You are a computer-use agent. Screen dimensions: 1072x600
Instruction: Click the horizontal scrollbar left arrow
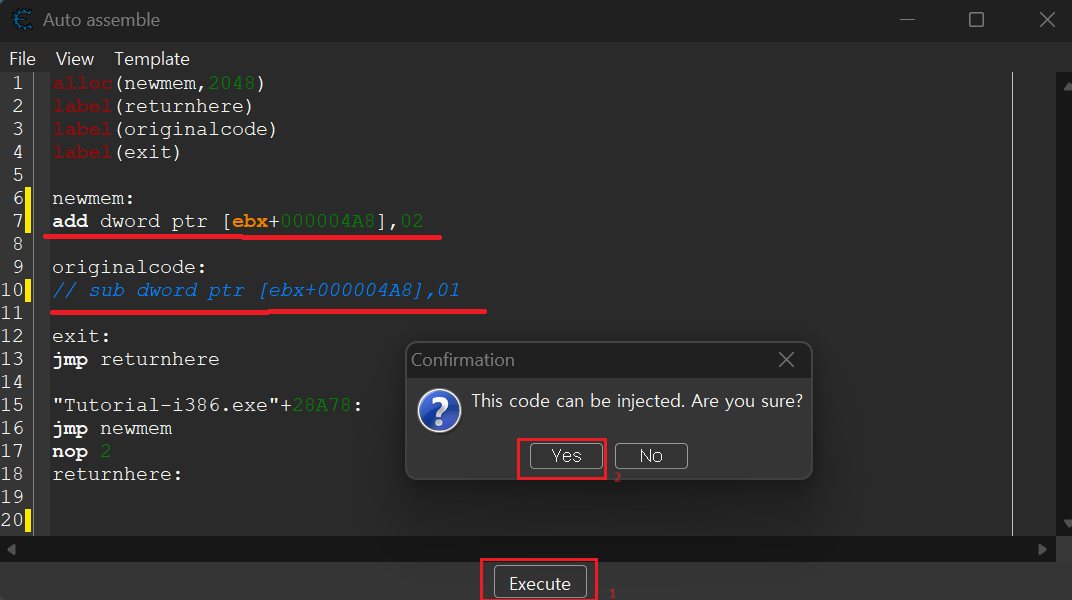[11, 549]
